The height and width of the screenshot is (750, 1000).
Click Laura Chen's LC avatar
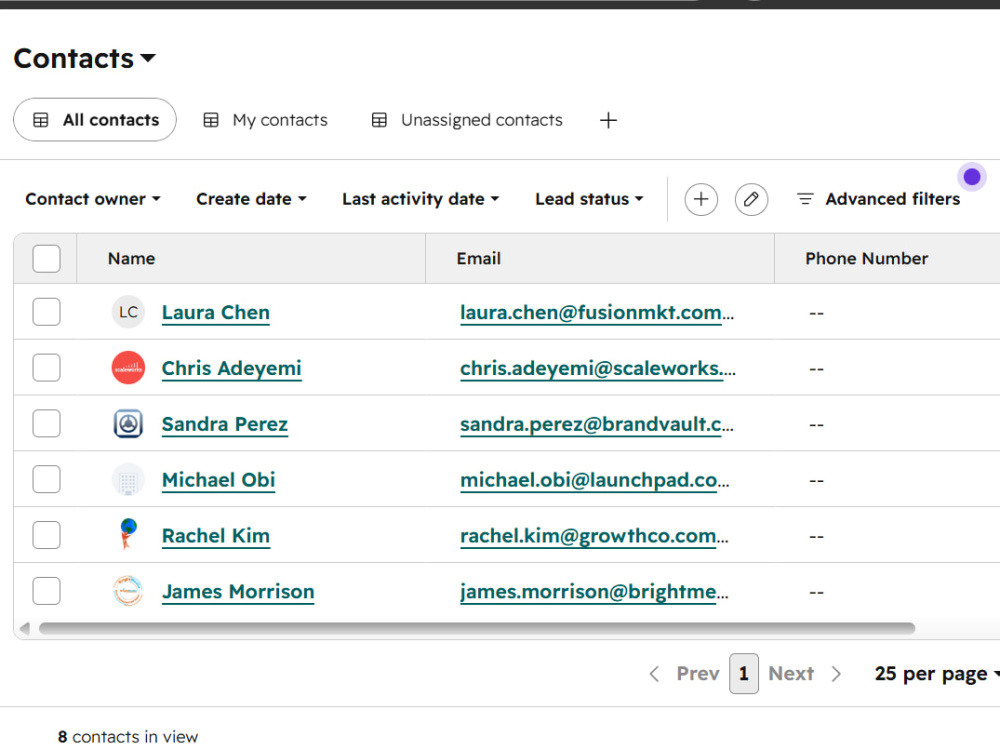[x=128, y=312]
